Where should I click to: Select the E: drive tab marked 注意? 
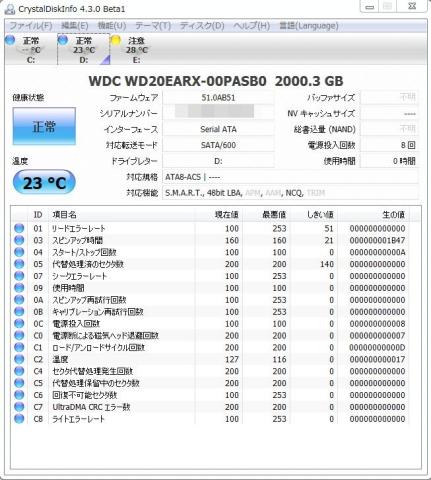coord(136,50)
